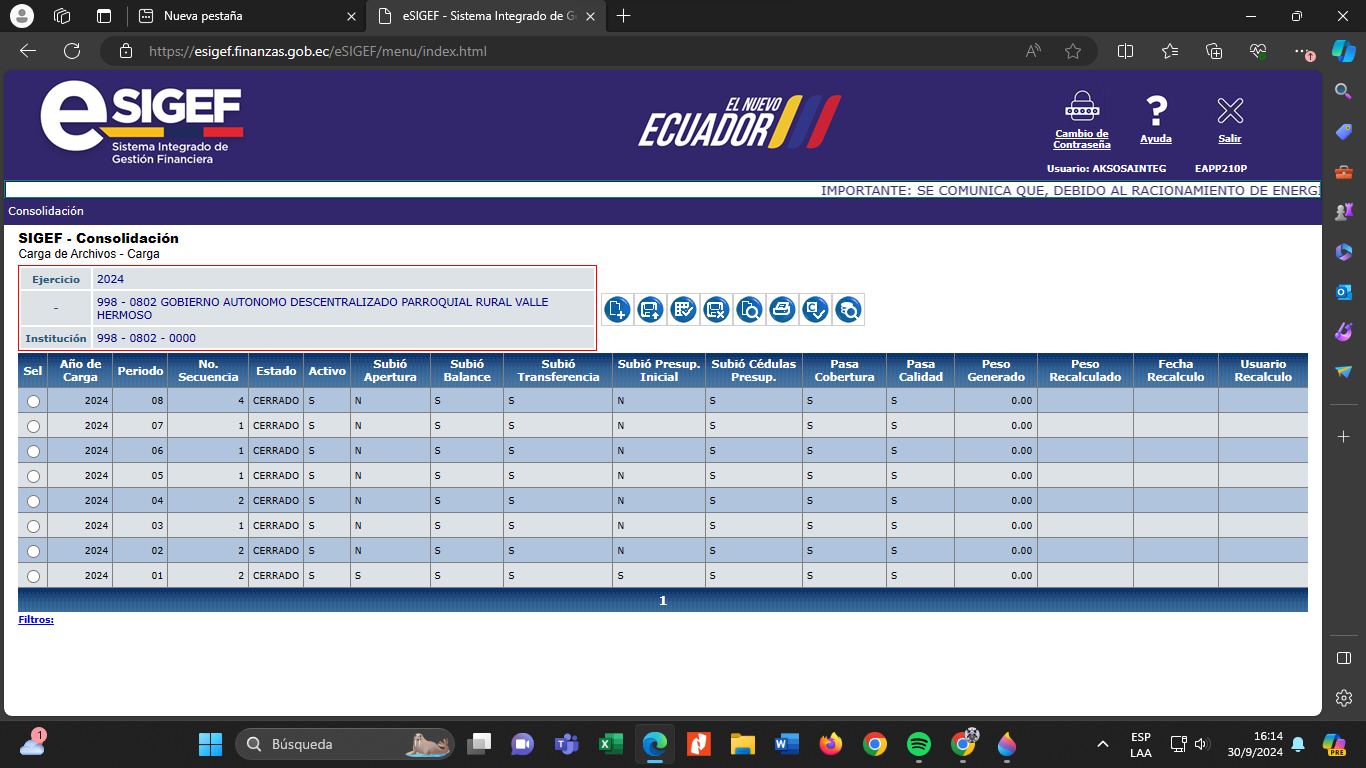
Task: Click the disk with X delete icon
Action: pos(716,310)
